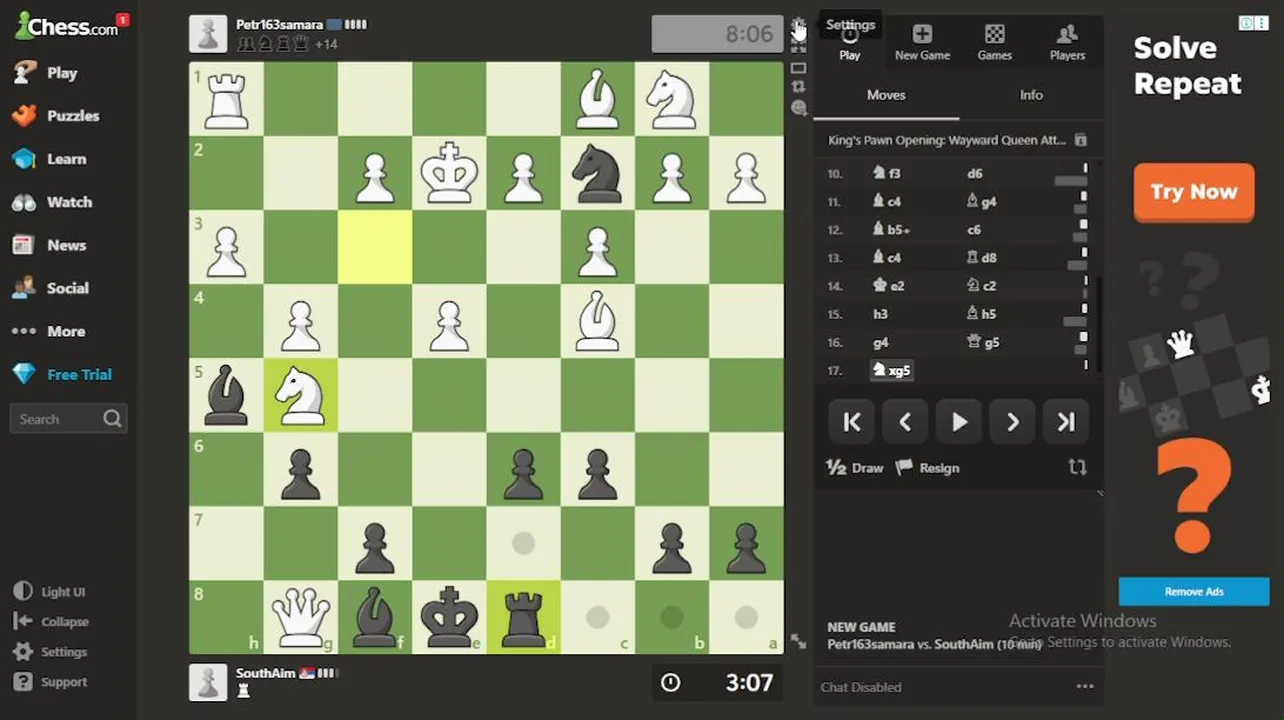
Task: Open the chat options ellipsis menu
Action: pos(1085,687)
